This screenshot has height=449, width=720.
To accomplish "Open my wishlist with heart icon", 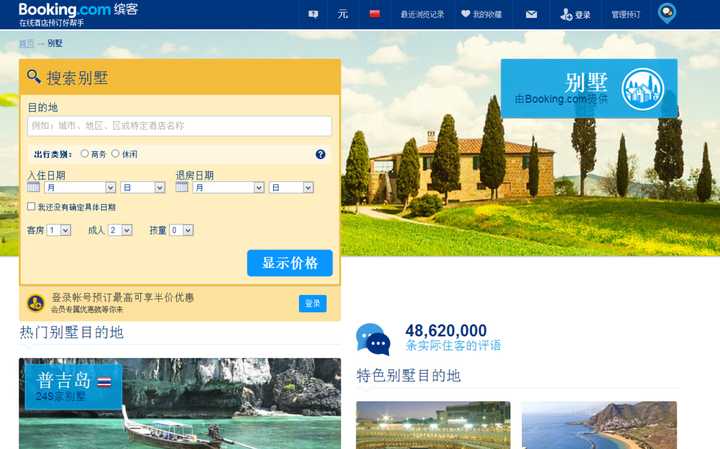I will [x=481, y=14].
